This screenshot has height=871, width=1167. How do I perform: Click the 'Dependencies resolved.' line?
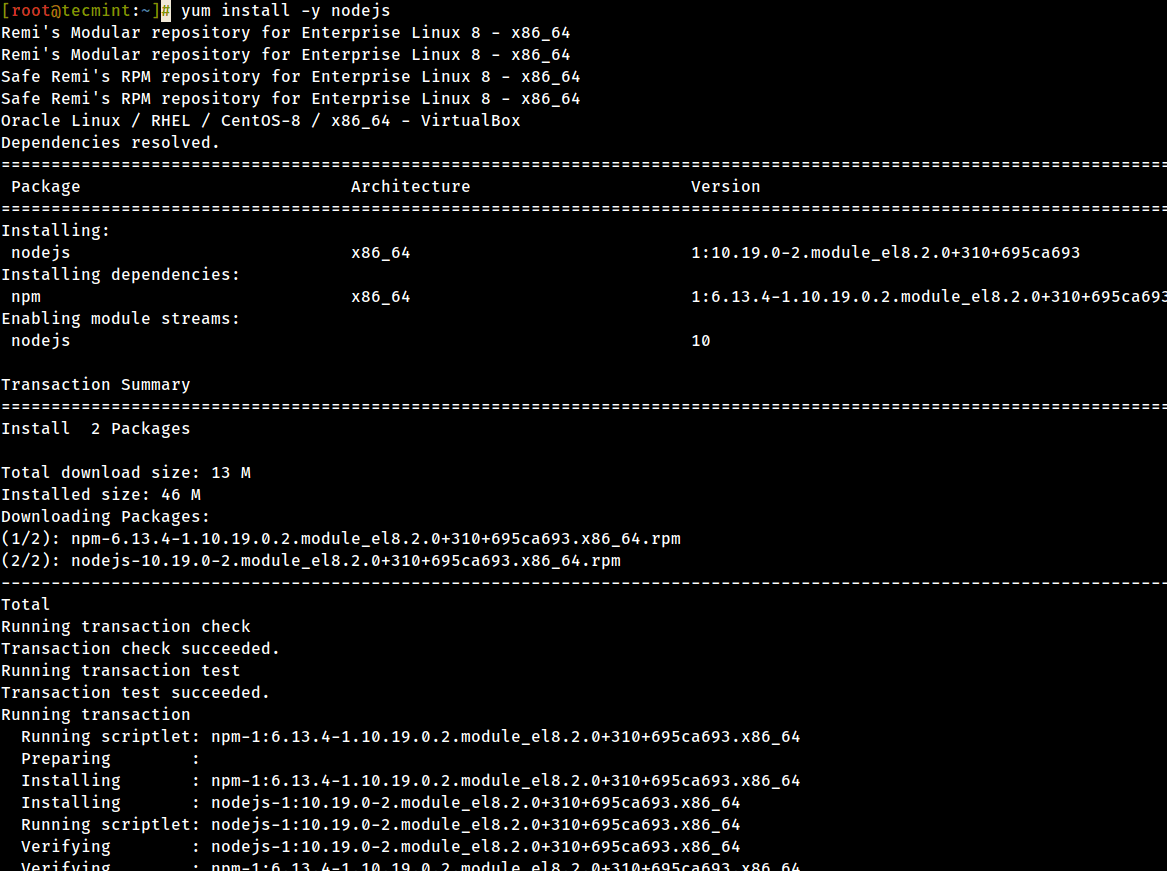coord(110,142)
